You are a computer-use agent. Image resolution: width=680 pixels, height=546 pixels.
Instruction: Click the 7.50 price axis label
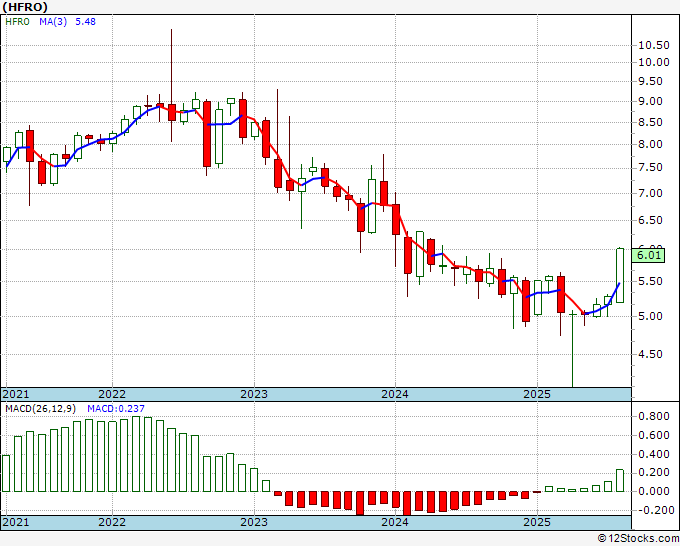pyautogui.click(x=651, y=168)
